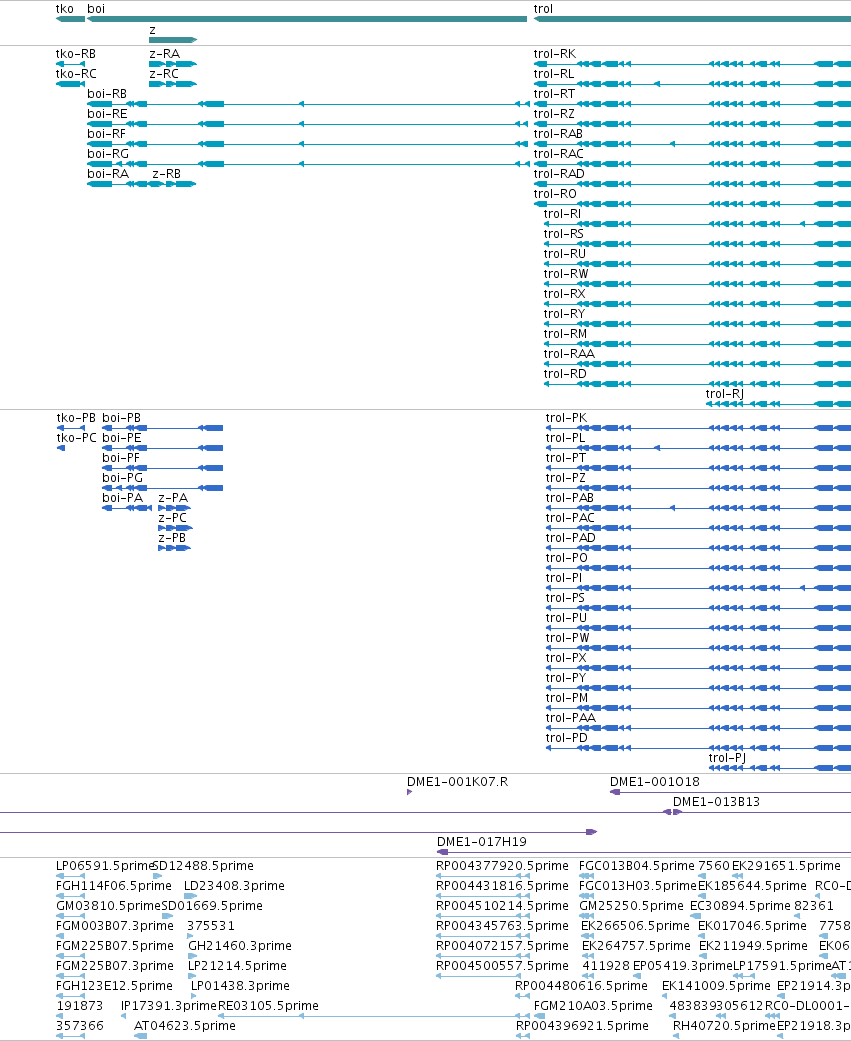Click EST SD12488.5prime
851x1041 pixels.
(203, 865)
